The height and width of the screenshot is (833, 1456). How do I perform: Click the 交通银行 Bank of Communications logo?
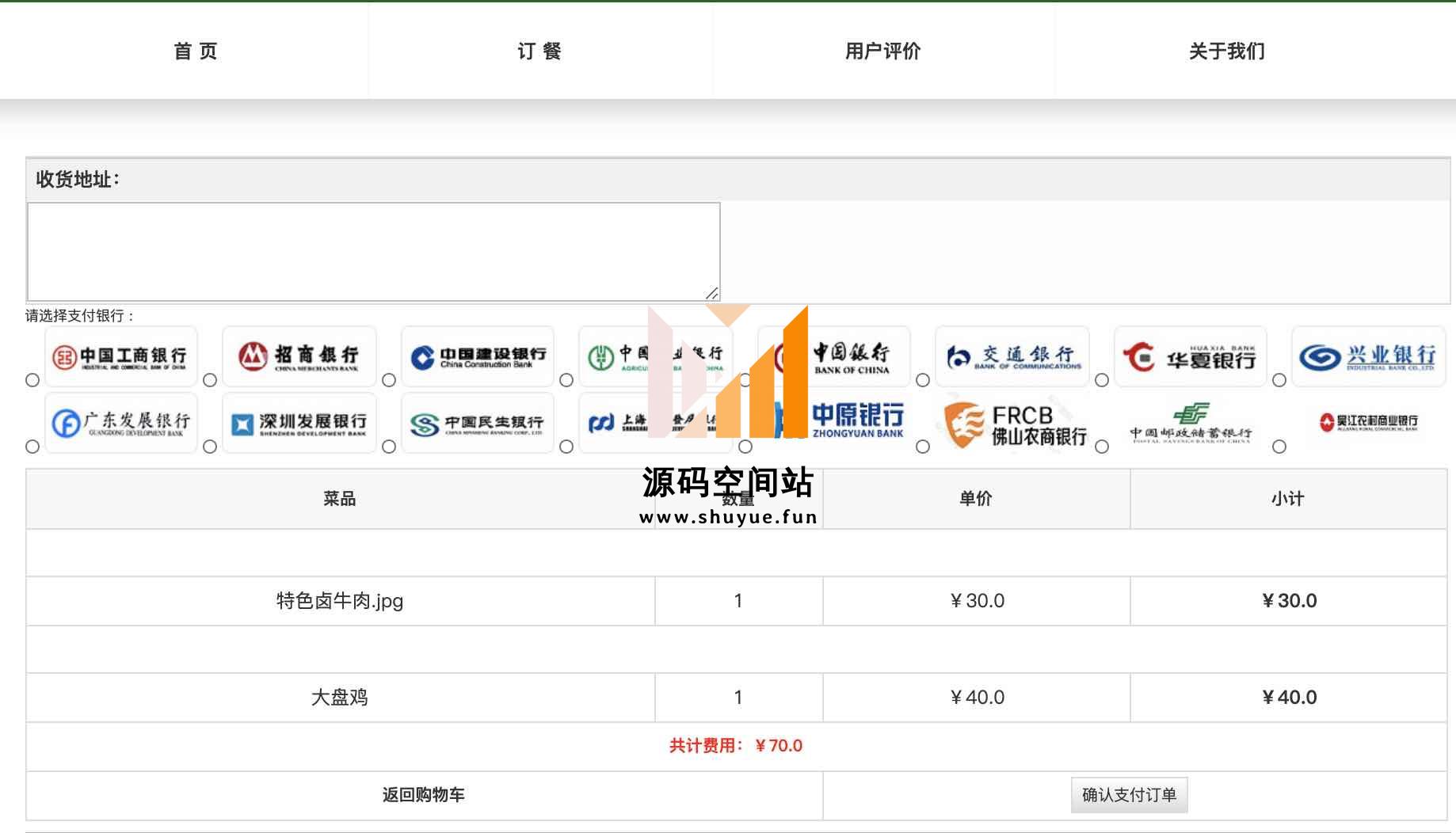point(1012,356)
